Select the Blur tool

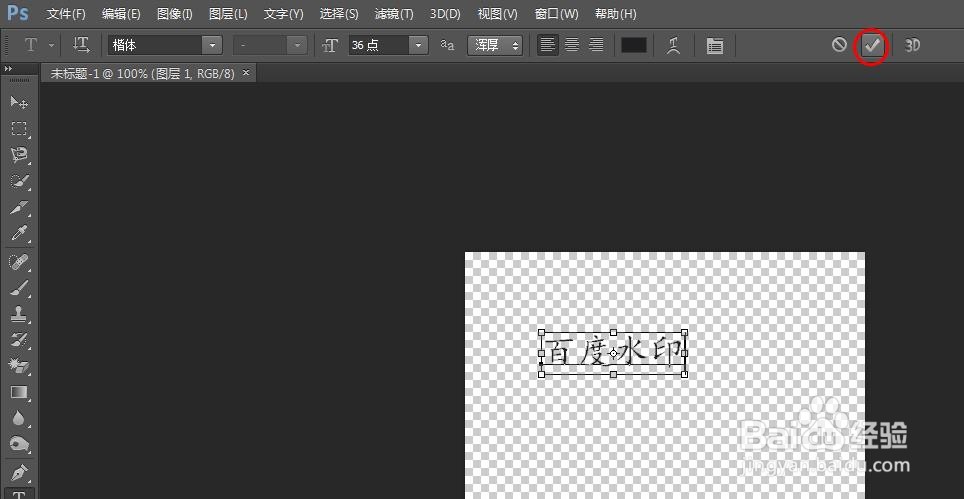(19, 418)
